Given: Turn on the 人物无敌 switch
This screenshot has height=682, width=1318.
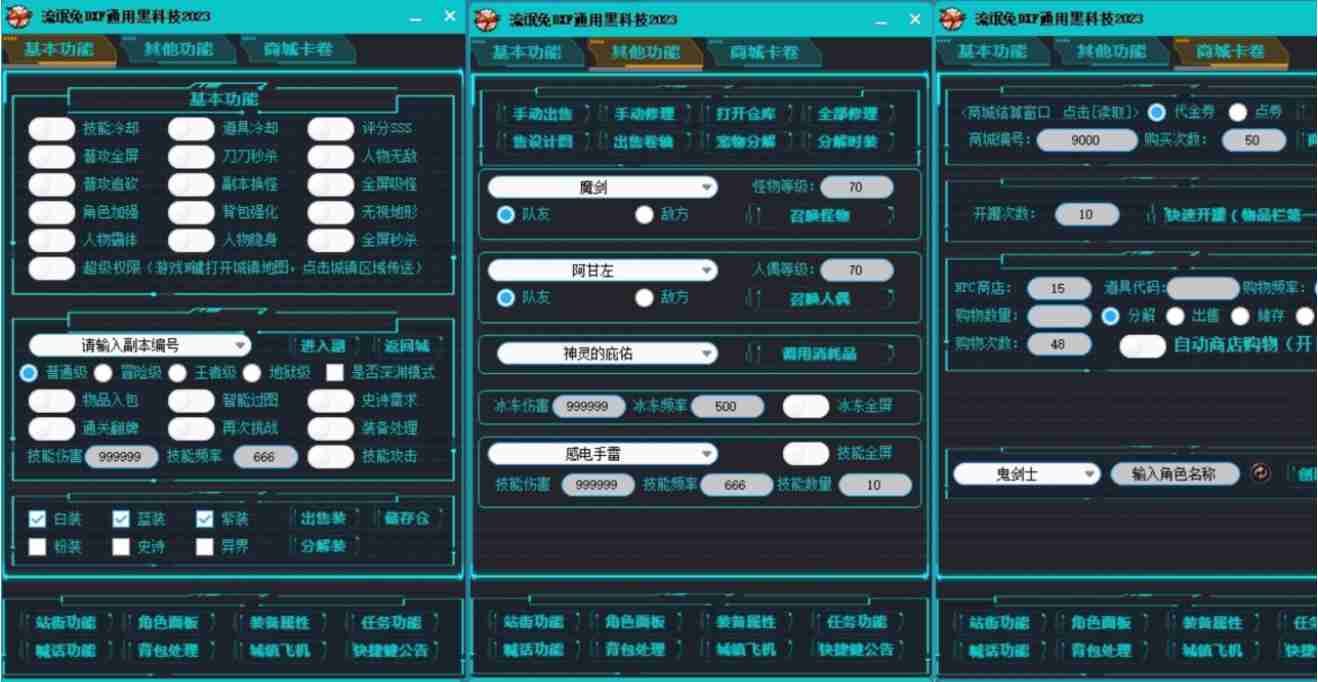Looking at the screenshot, I should pos(330,157).
